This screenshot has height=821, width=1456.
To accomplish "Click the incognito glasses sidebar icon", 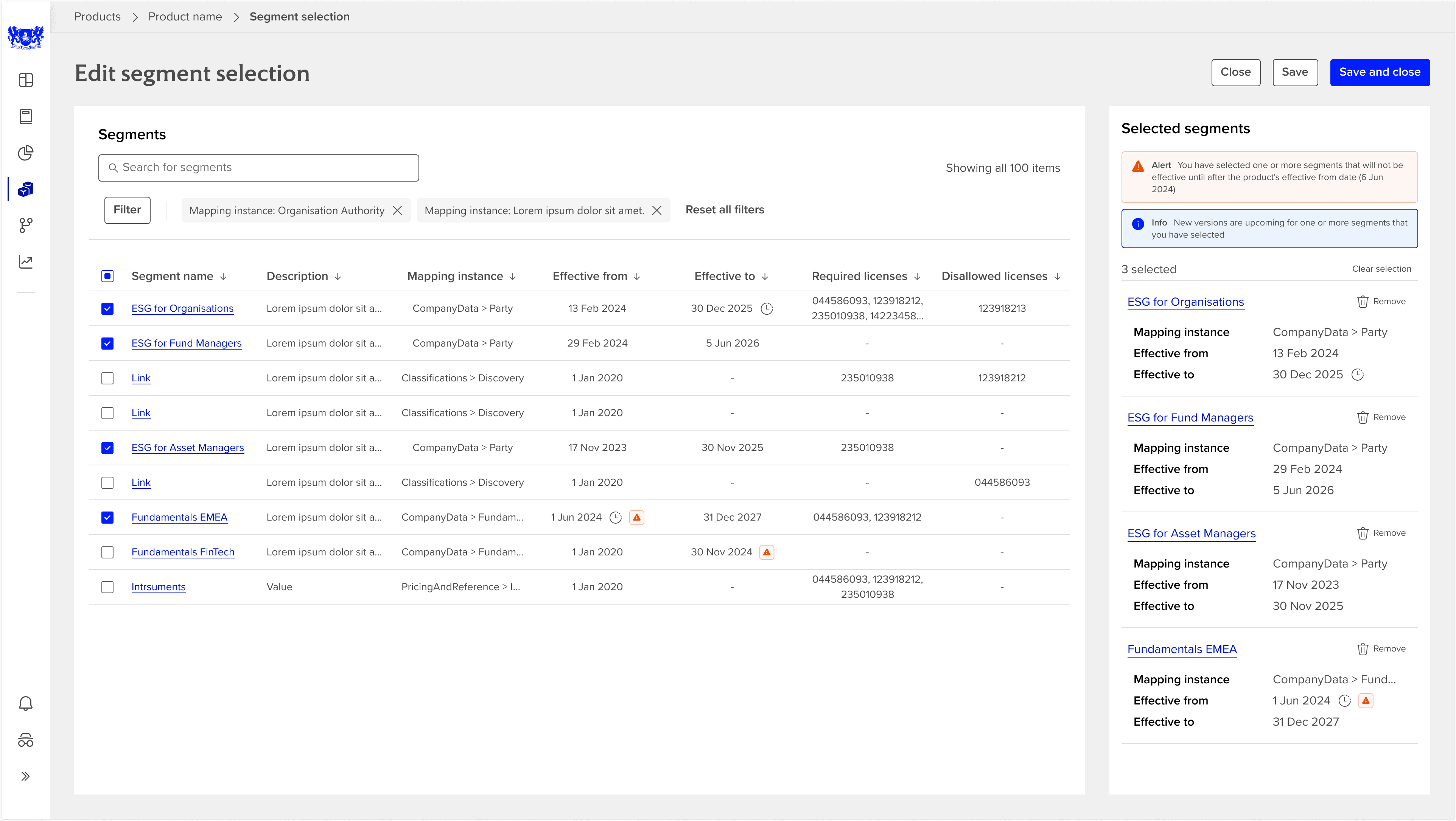I will (26, 740).
